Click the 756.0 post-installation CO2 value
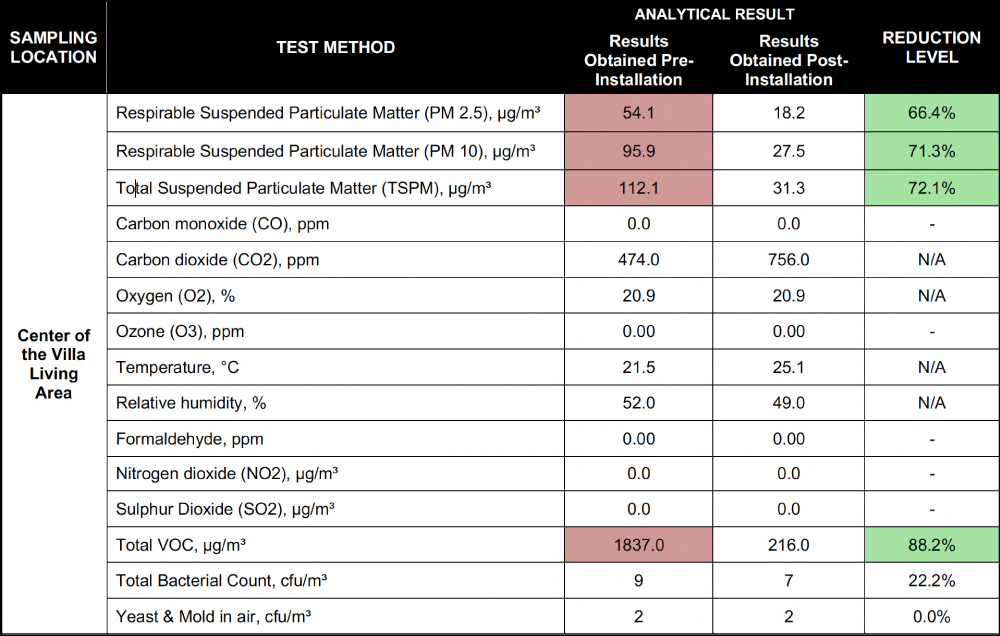 pyautogui.click(x=788, y=260)
